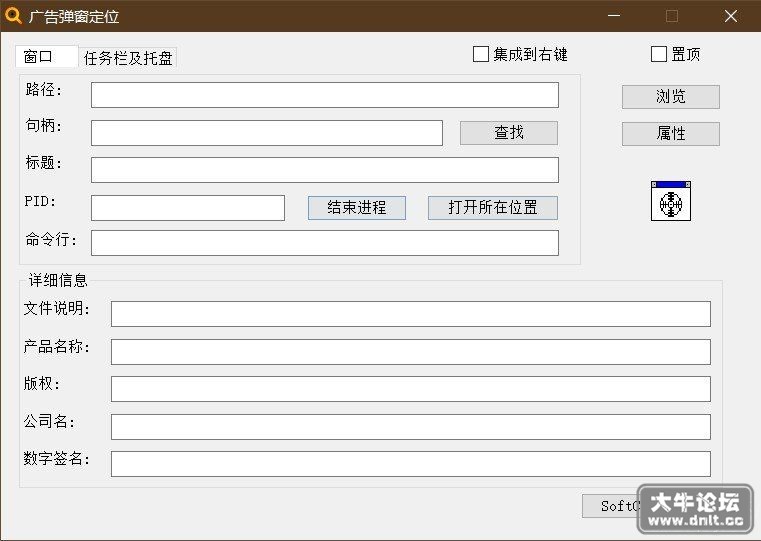Enable the 集成到右键 checkbox

pos(480,54)
